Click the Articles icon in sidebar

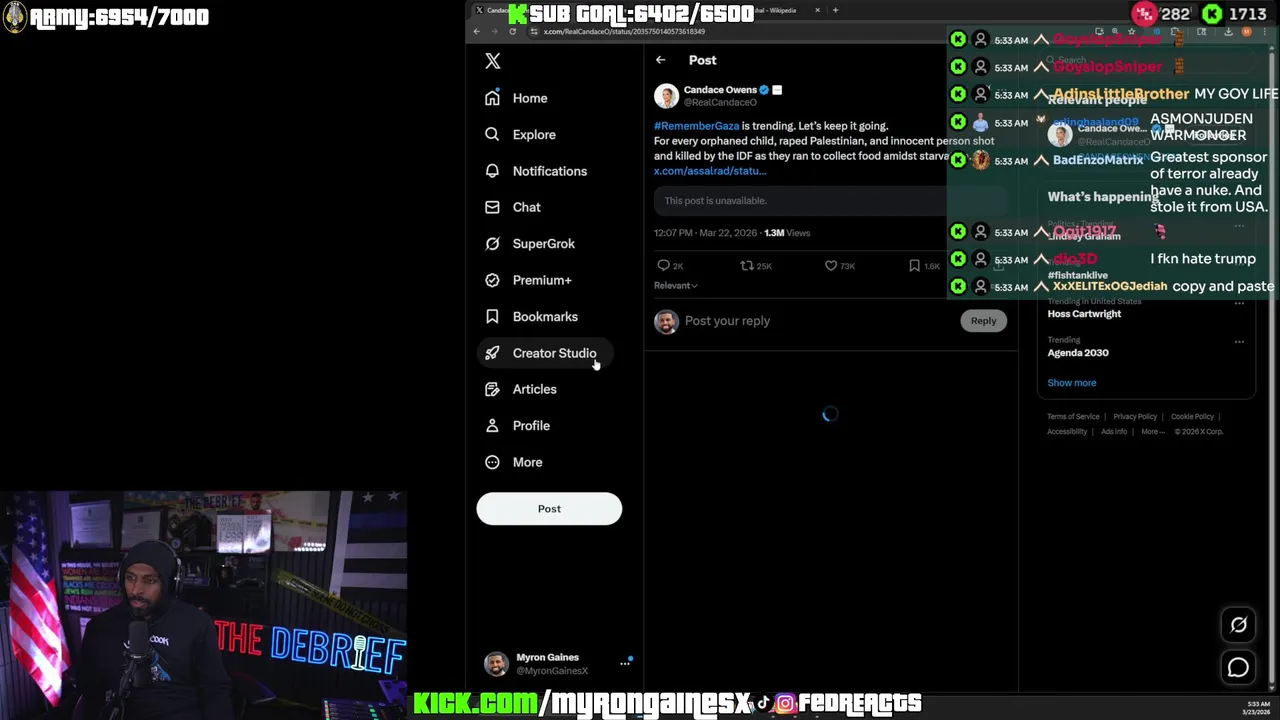(x=492, y=389)
